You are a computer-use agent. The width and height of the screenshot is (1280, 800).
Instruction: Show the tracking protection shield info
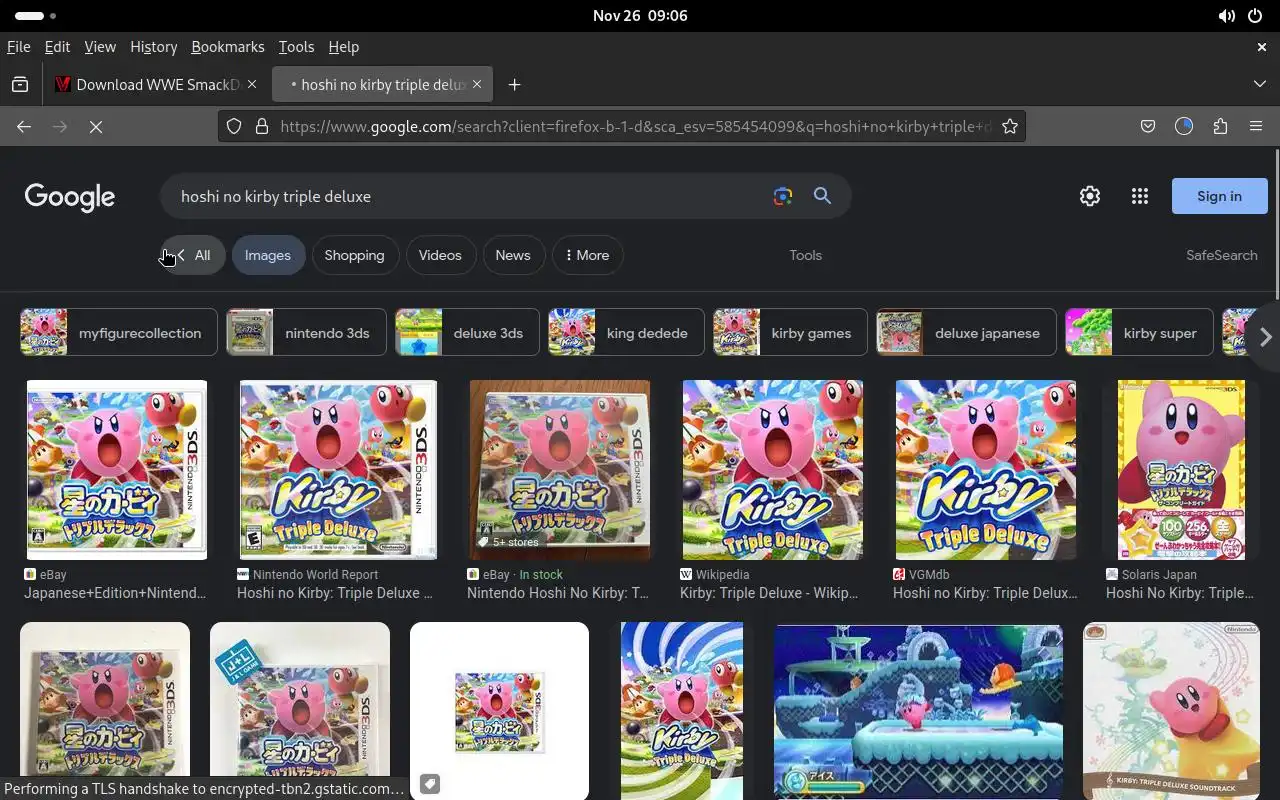[x=233, y=126]
